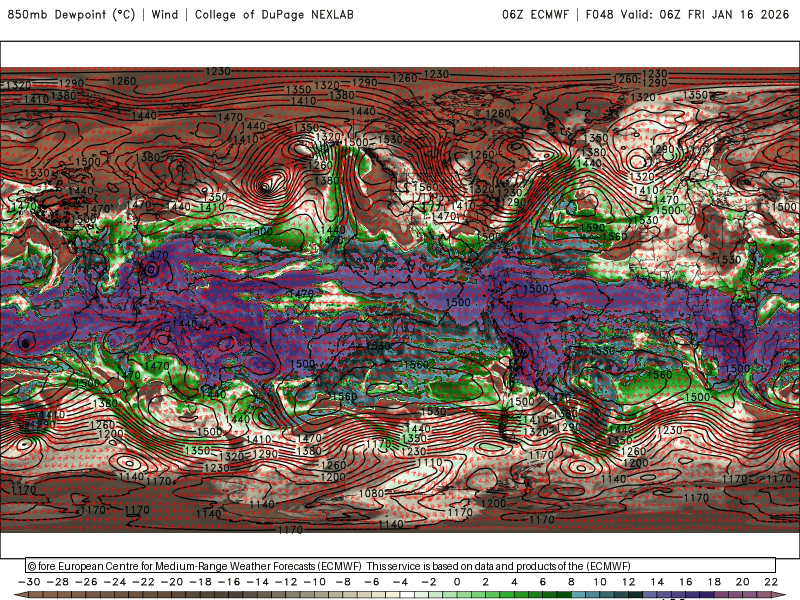Click the "-14" color scale label
The width and height of the screenshot is (800, 600).
click(257, 582)
